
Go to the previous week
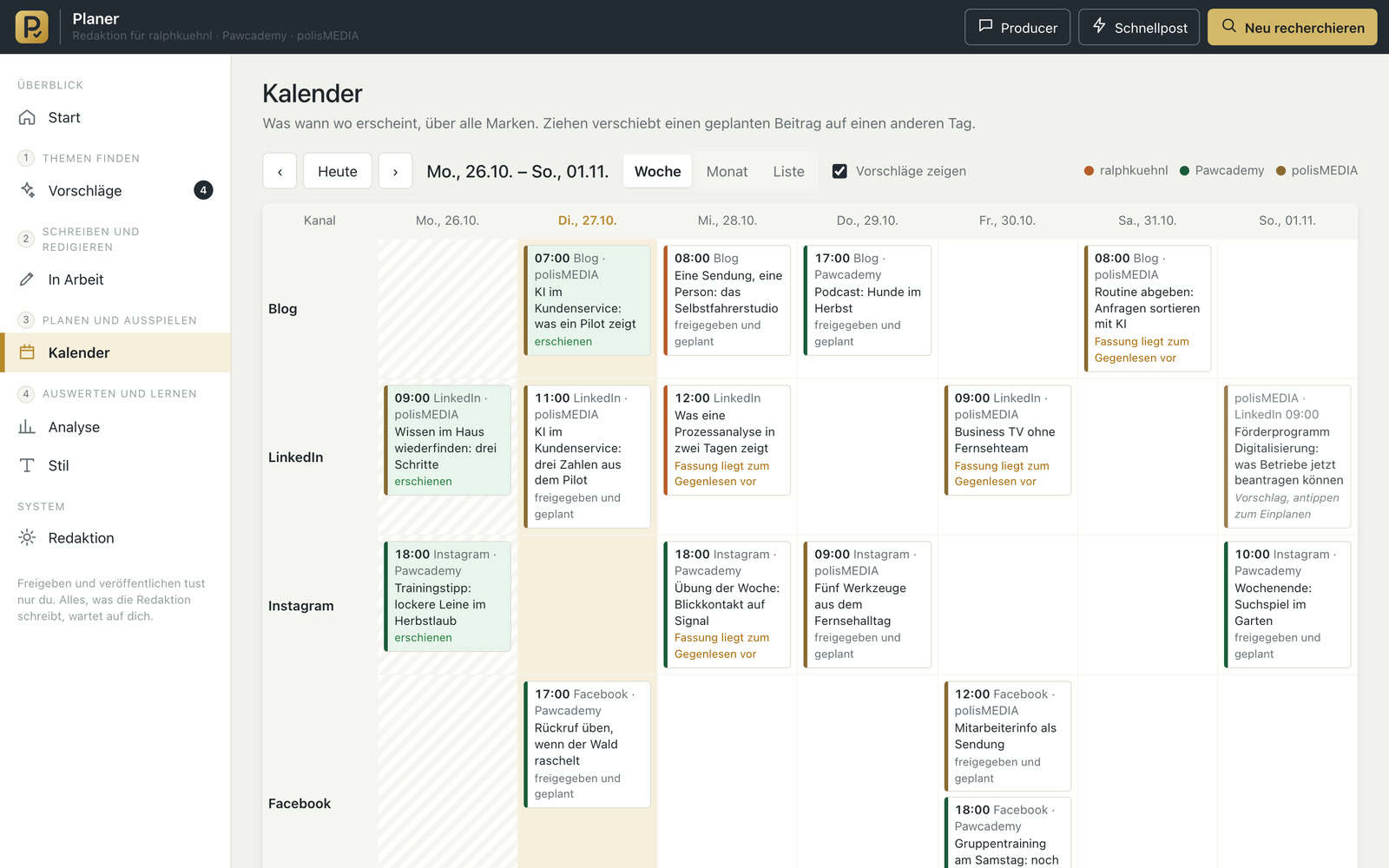coord(280,171)
